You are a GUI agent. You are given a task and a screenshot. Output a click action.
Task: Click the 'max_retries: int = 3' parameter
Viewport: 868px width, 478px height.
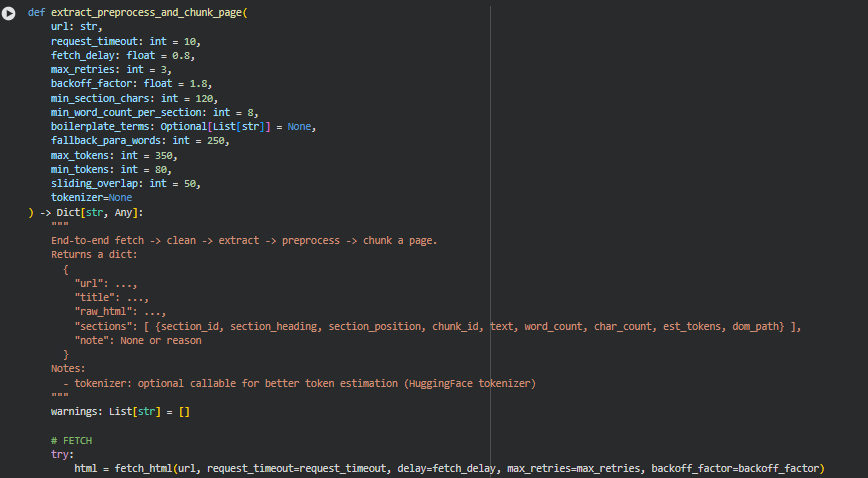[111, 70]
